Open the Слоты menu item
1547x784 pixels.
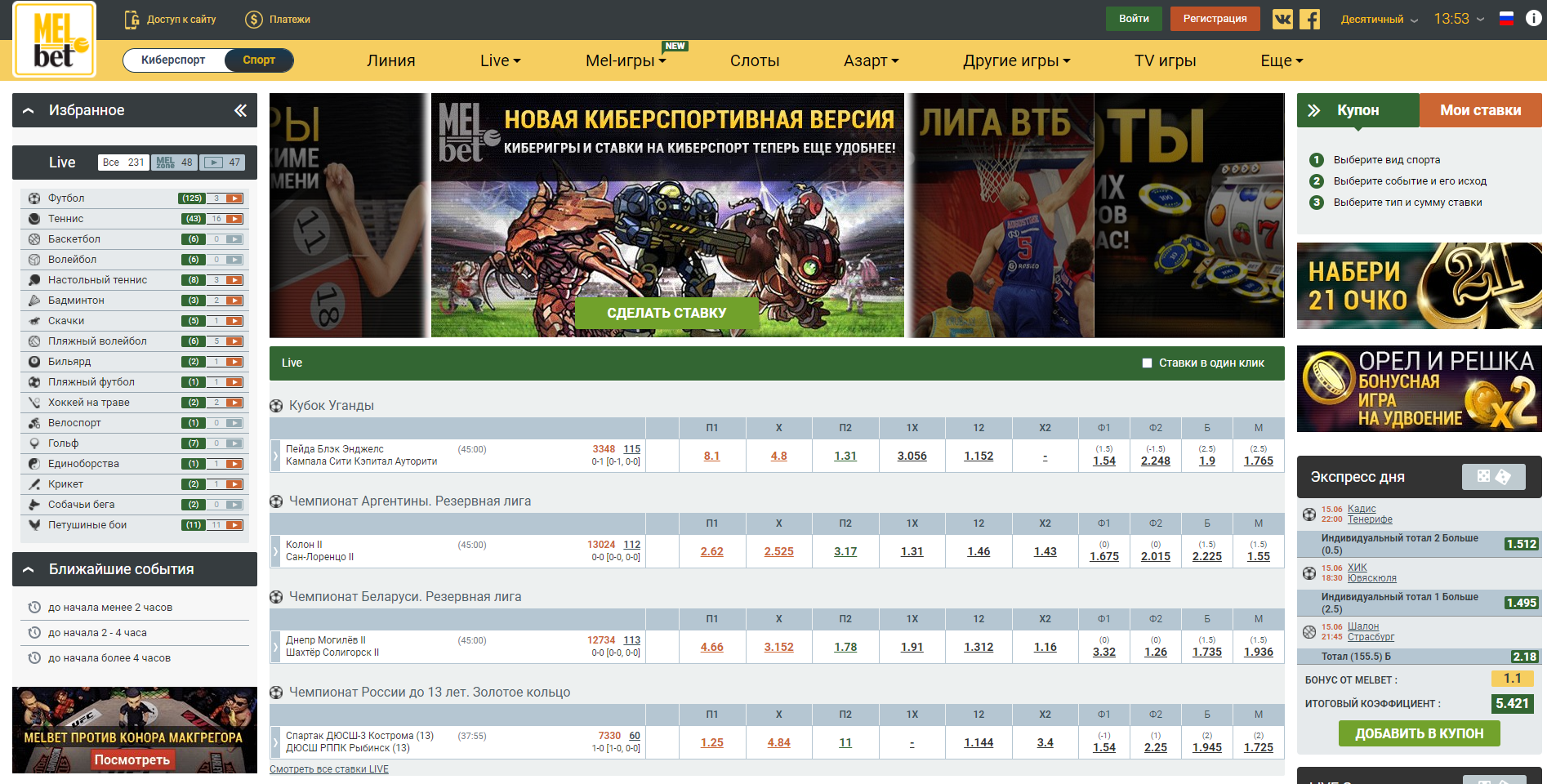[x=755, y=60]
